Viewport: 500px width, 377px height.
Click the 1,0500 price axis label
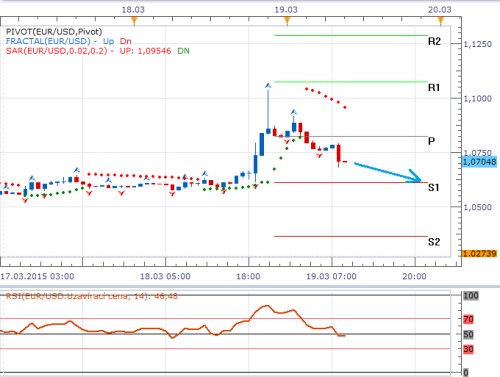coord(478,207)
